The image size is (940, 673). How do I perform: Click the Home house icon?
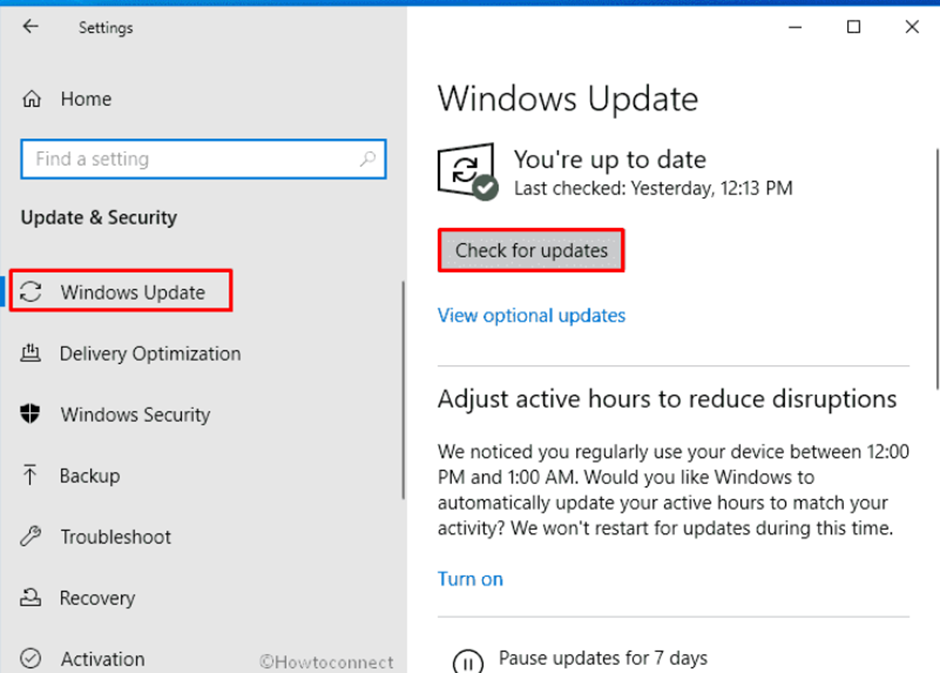[32, 99]
